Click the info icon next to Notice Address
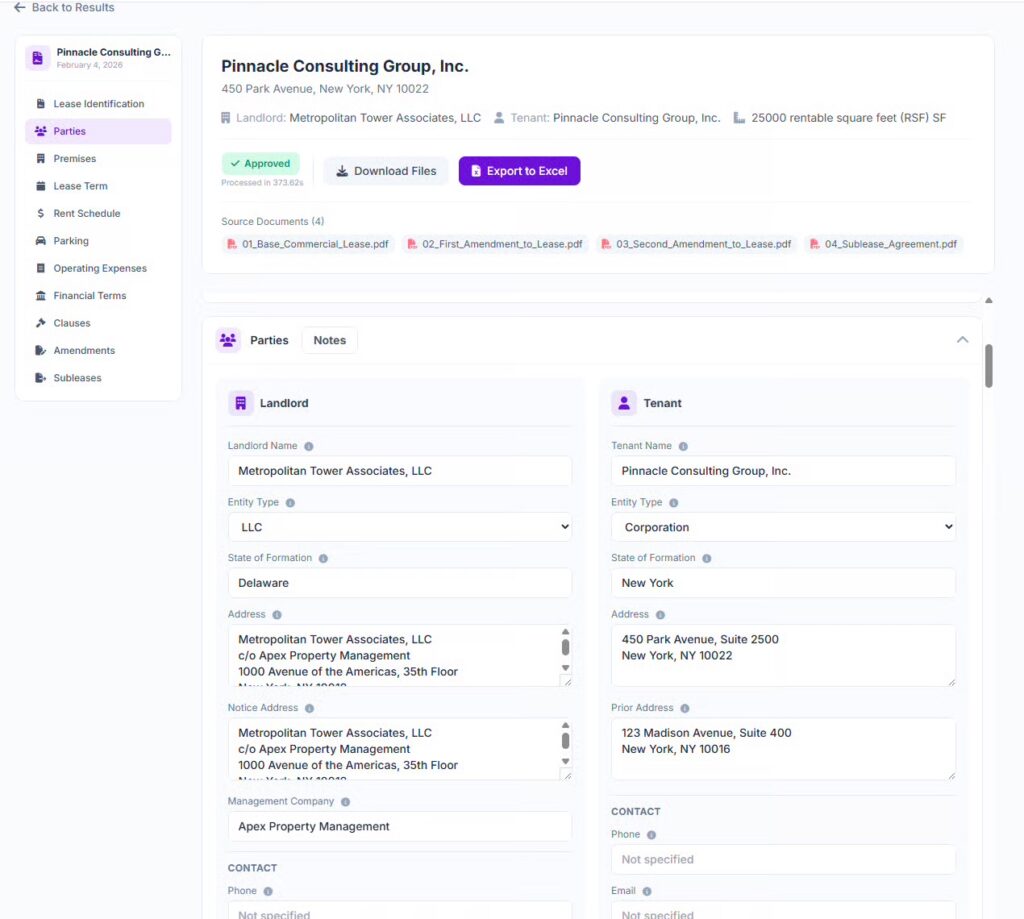 pyautogui.click(x=309, y=708)
